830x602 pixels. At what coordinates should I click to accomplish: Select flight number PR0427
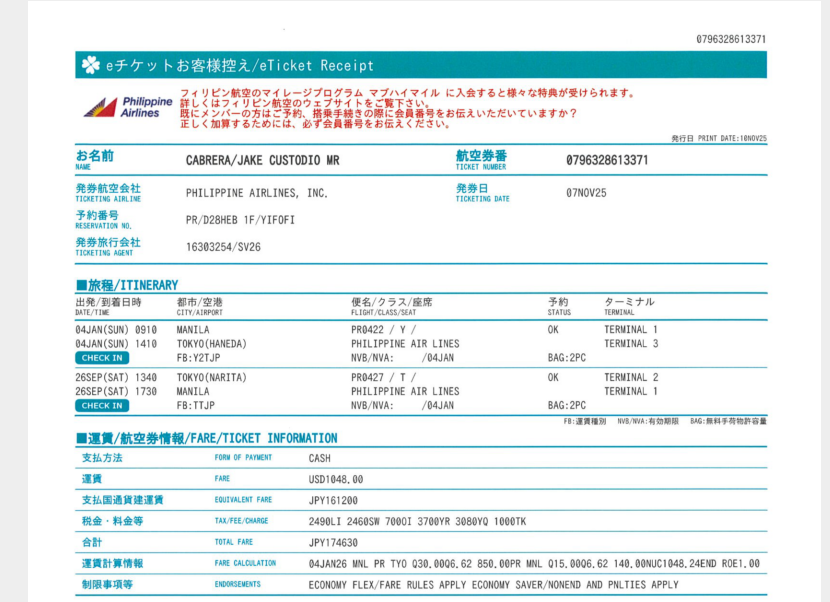pyautogui.click(x=368, y=377)
